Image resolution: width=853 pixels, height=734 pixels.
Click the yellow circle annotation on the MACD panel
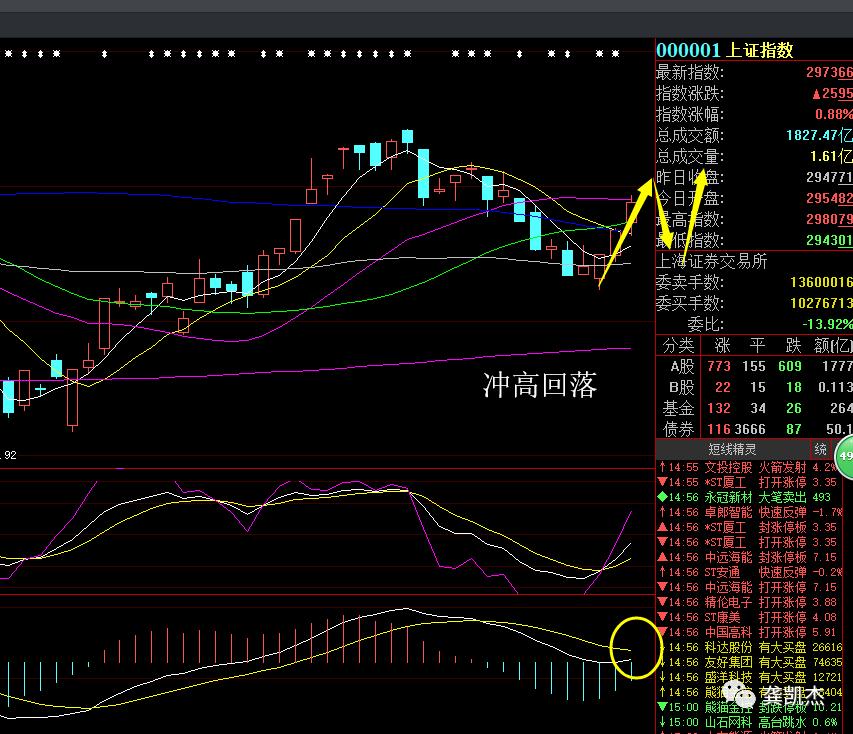[635, 647]
